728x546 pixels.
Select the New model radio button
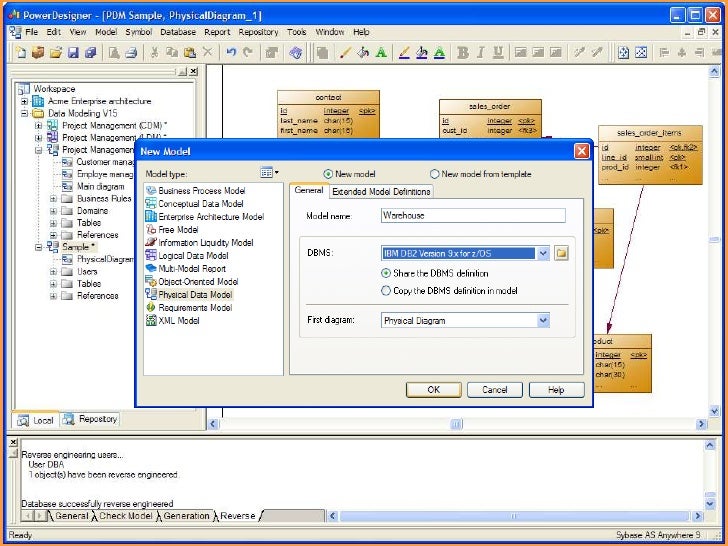click(x=328, y=174)
